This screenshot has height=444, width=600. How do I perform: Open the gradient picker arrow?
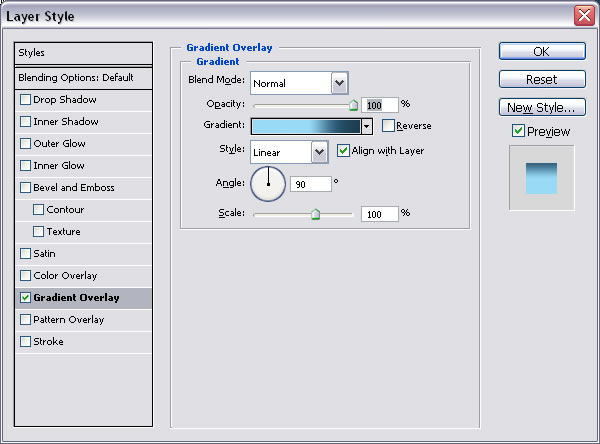coord(367,126)
